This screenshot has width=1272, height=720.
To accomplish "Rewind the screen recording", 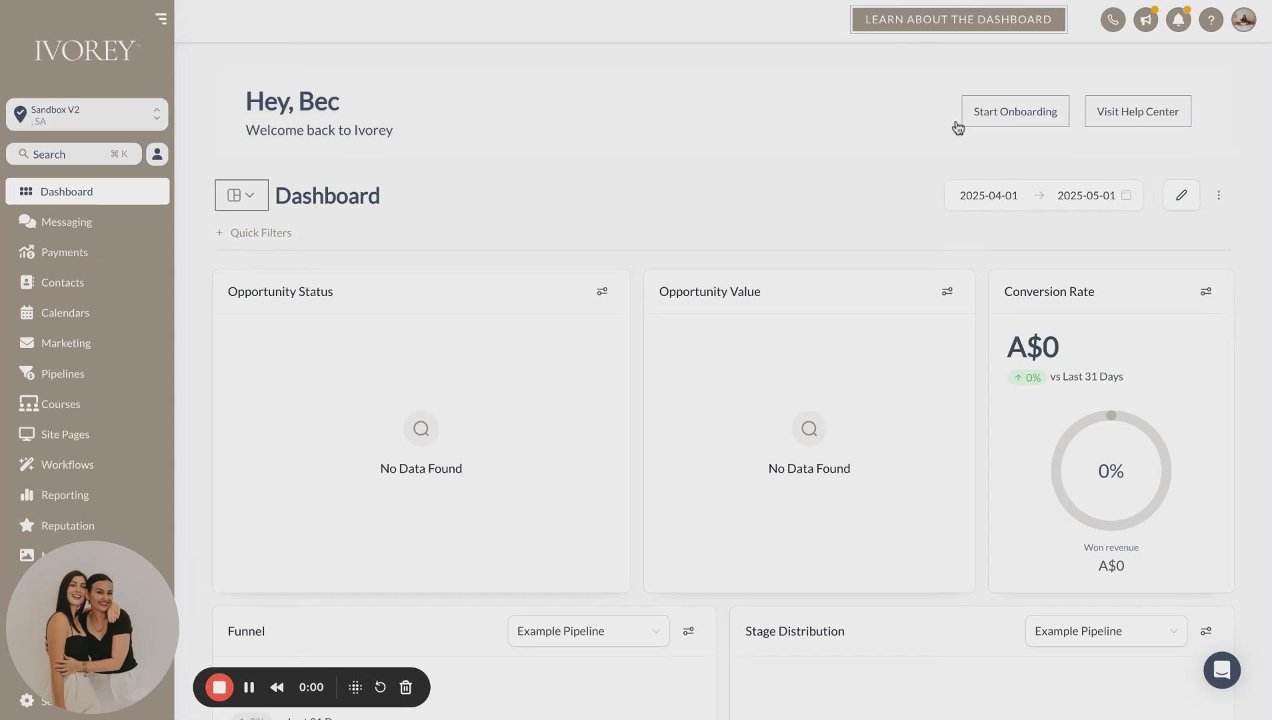I will [277, 687].
